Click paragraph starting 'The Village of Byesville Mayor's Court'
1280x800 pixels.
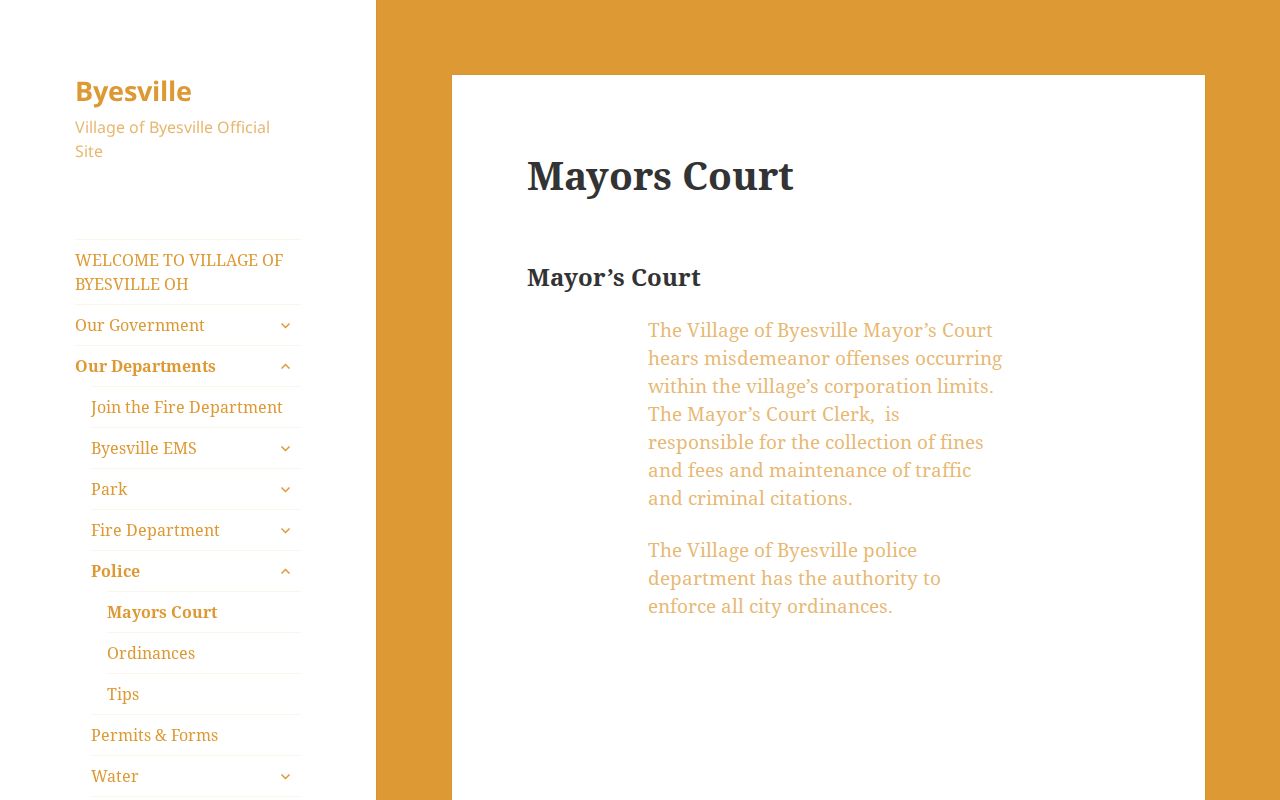tap(825, 414)
